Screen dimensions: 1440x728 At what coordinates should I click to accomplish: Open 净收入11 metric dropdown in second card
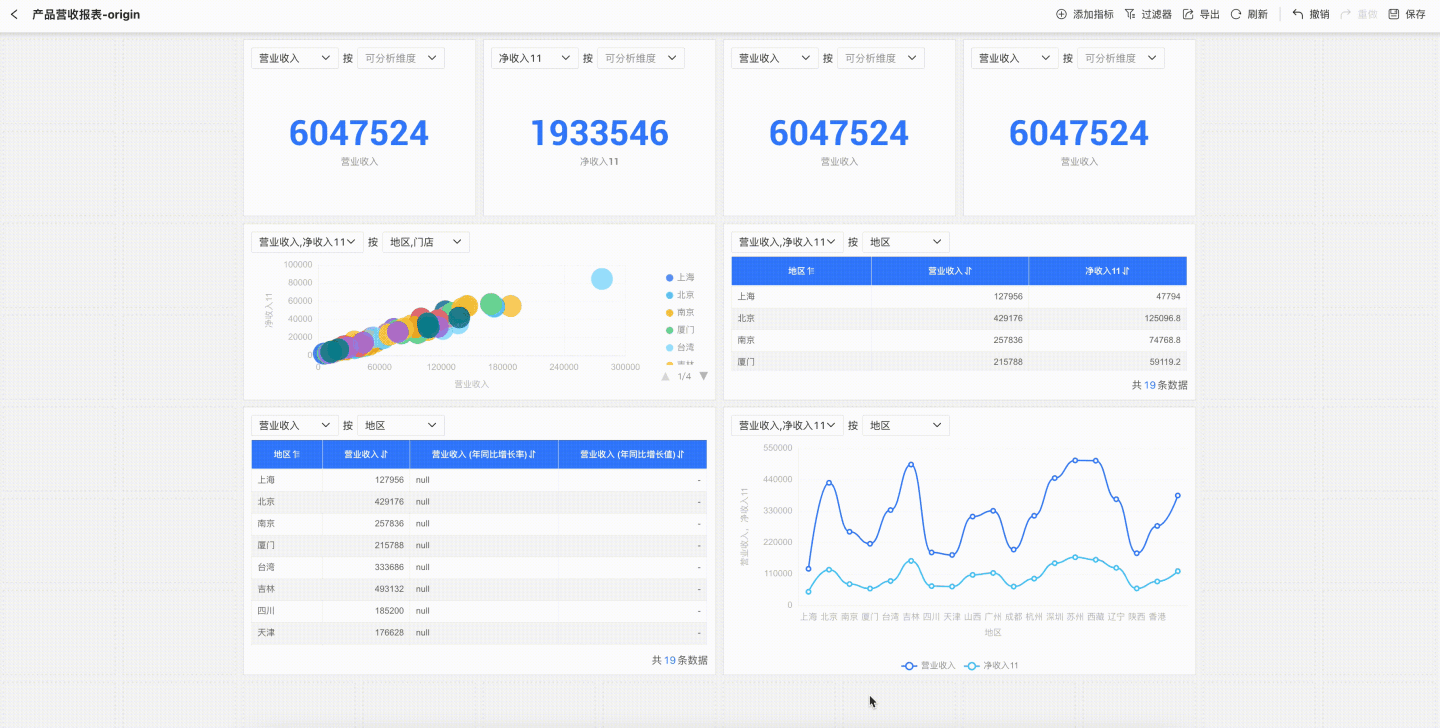[534, 58]
